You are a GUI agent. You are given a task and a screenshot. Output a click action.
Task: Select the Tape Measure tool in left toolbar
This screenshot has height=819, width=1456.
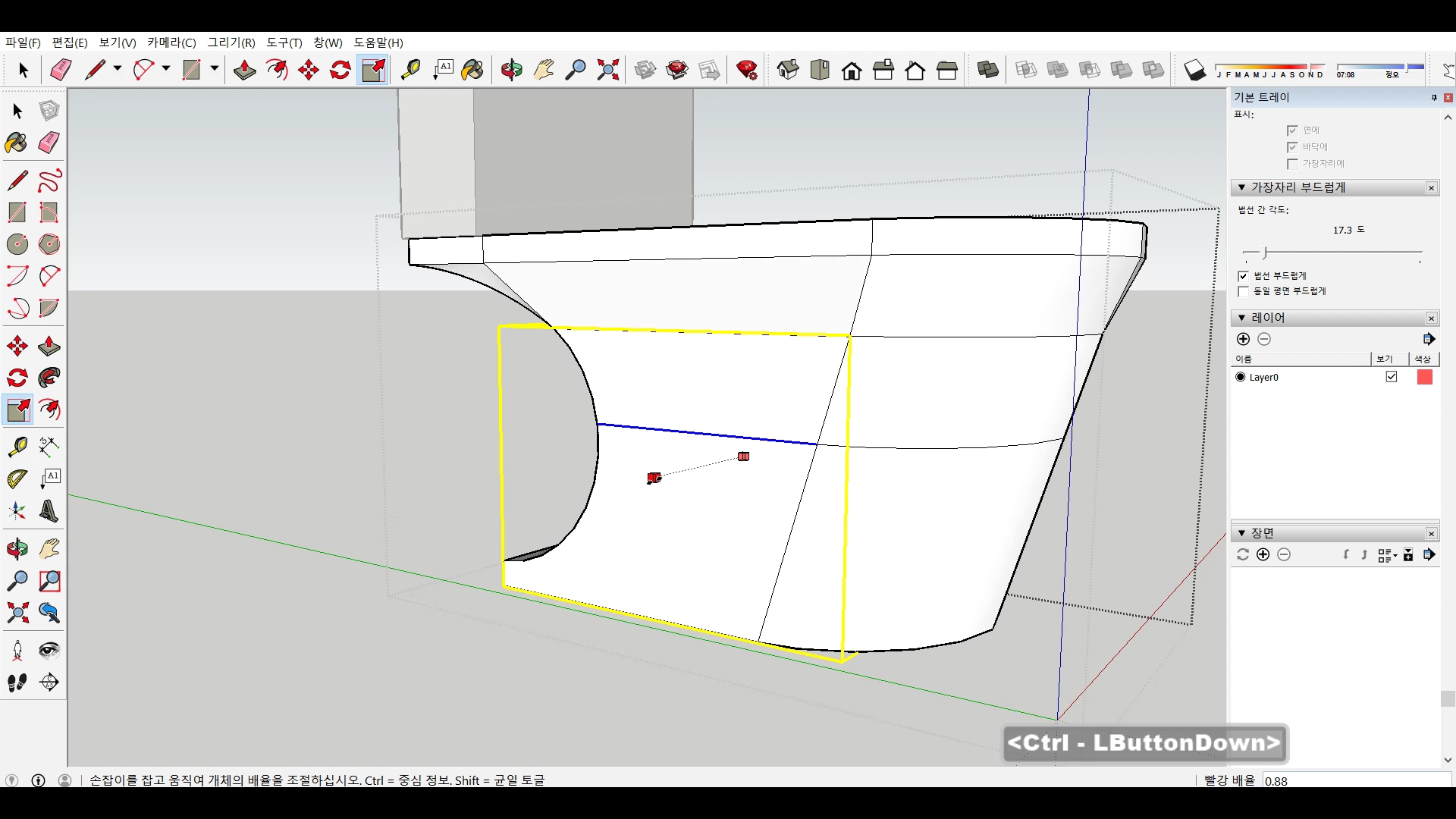pos(17,447)
